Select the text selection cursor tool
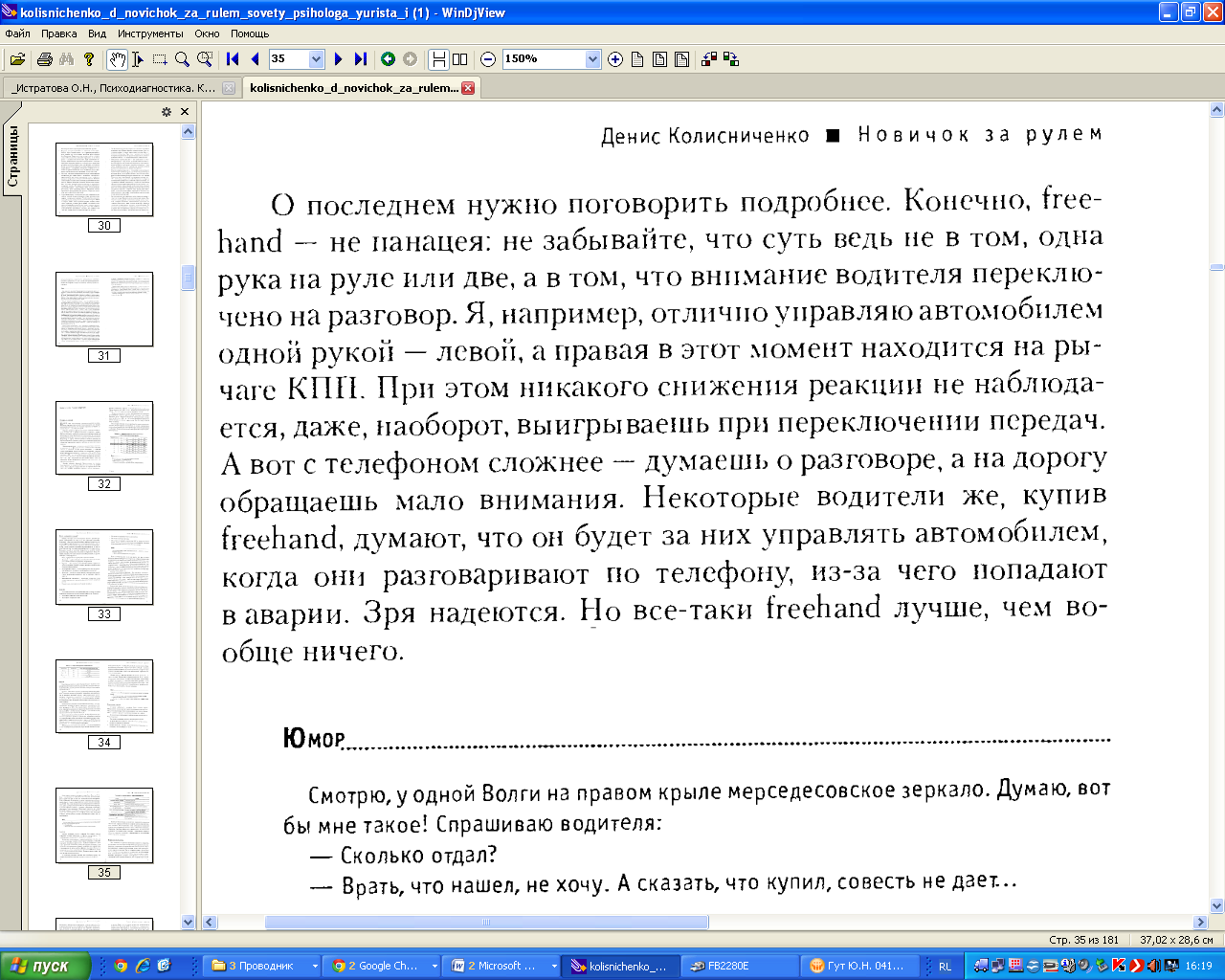Screen dimensions: 1225x980 tap(138, 59)
